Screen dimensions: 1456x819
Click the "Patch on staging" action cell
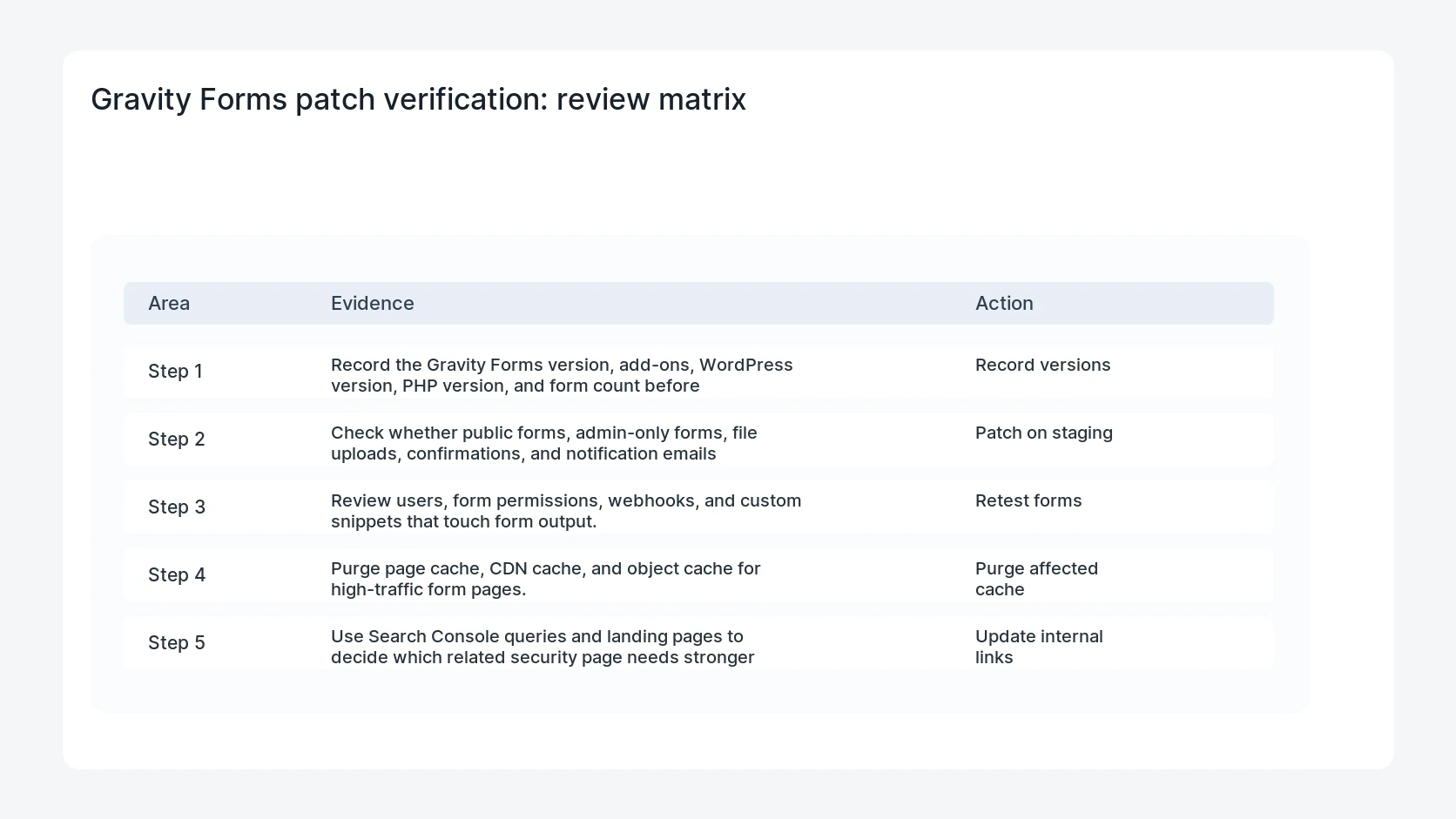click(x=1044, y=433)
